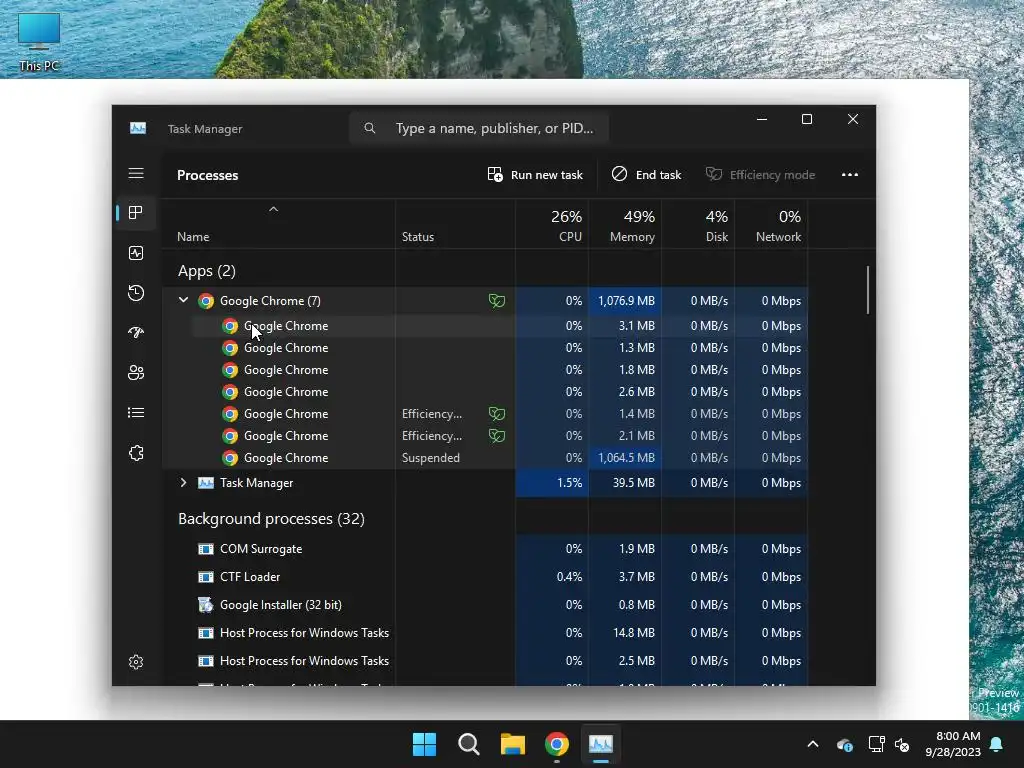Open Startup apps icon in sidebar
The image size is (1024, 768).
[x=136, y=332]
